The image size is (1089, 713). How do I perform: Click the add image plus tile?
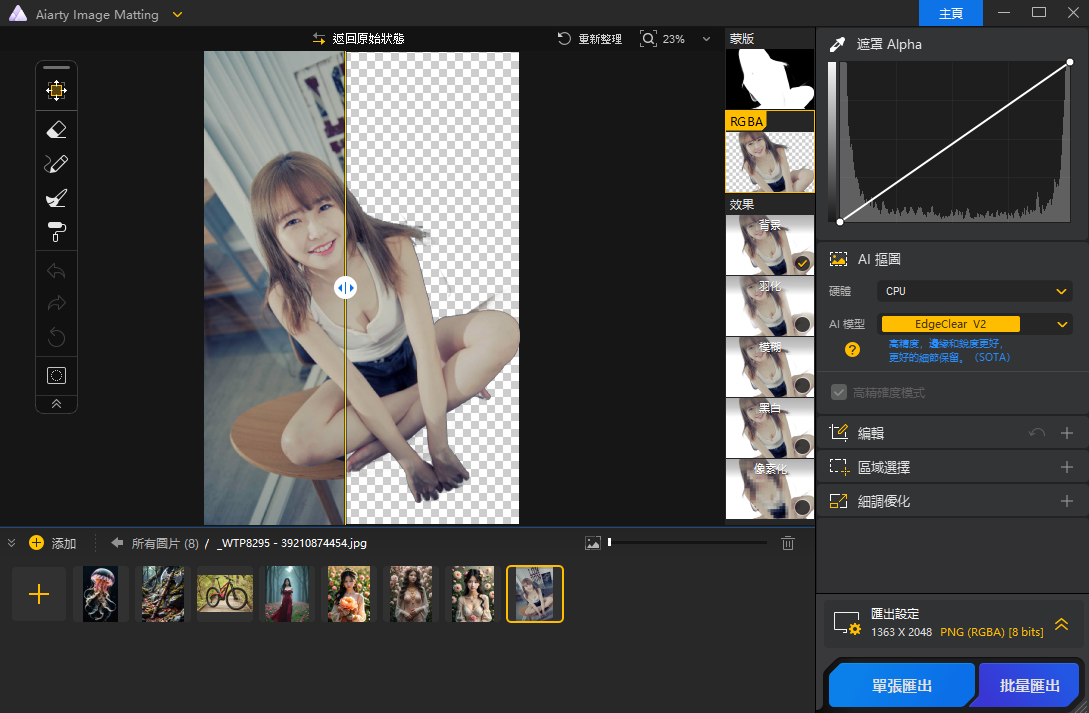point(39,594)
